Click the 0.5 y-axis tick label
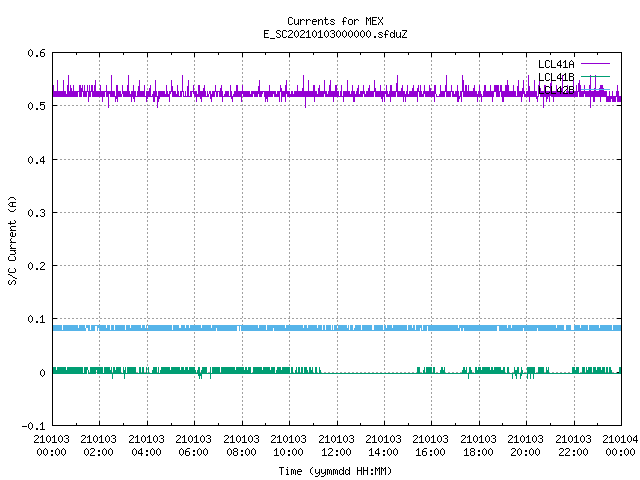Viewport: 640px width, 480px height. pyautogui.click(x=36, y=106)
